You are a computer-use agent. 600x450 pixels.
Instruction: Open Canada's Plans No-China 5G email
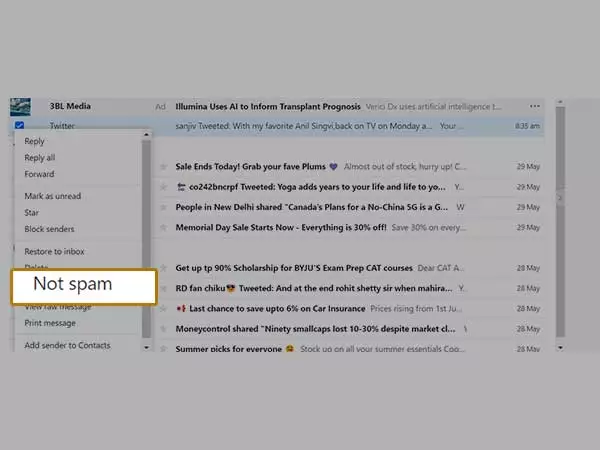pos(311,207)
